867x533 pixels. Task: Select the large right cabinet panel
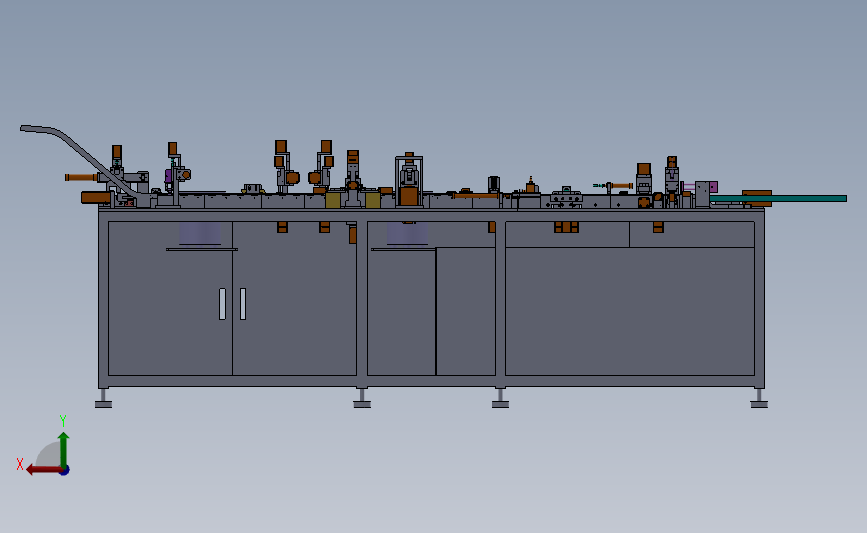click(630, 311)
